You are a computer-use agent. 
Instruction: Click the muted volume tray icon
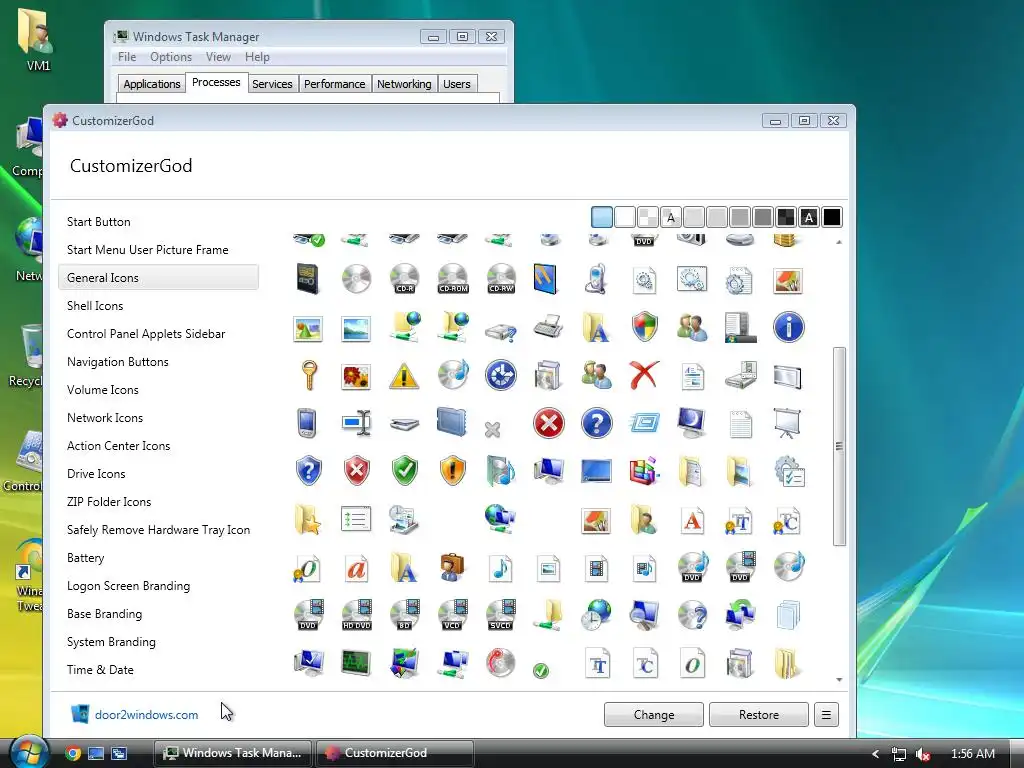pos(923,754)
